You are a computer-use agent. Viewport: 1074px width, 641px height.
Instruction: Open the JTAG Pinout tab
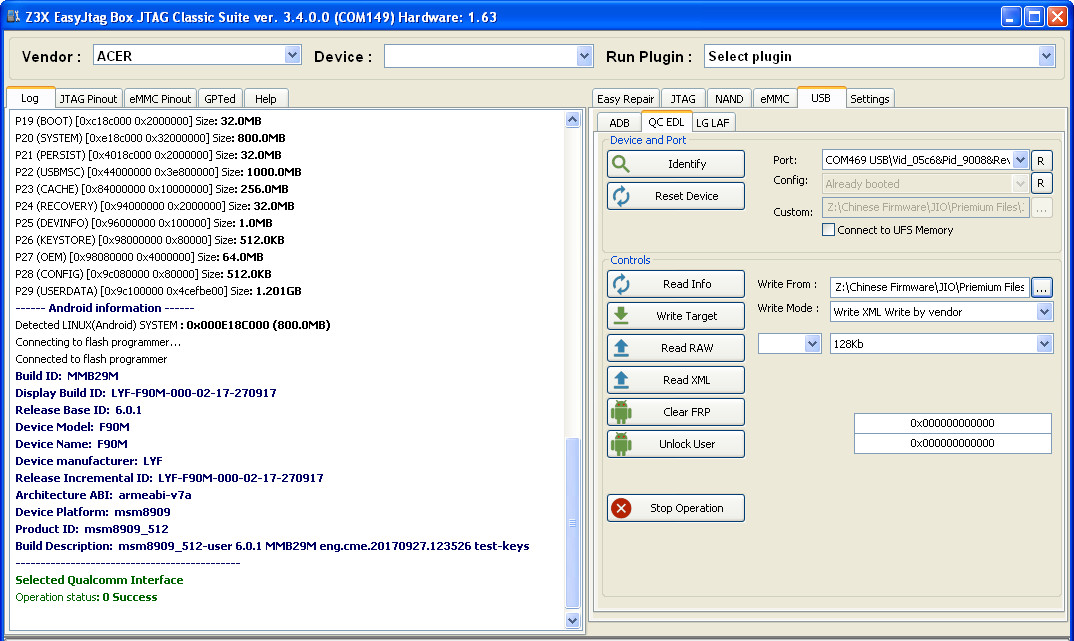tap(88, 99)
